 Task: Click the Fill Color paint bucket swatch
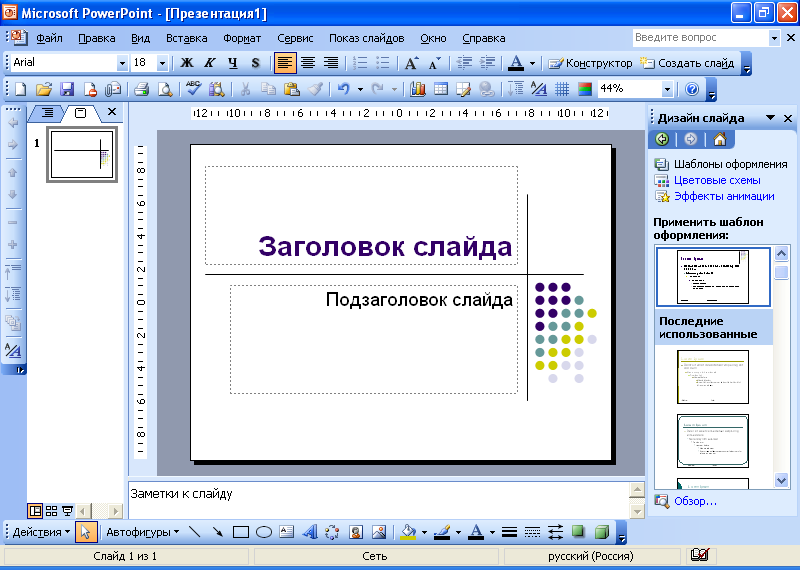click(x=408, y=532)
